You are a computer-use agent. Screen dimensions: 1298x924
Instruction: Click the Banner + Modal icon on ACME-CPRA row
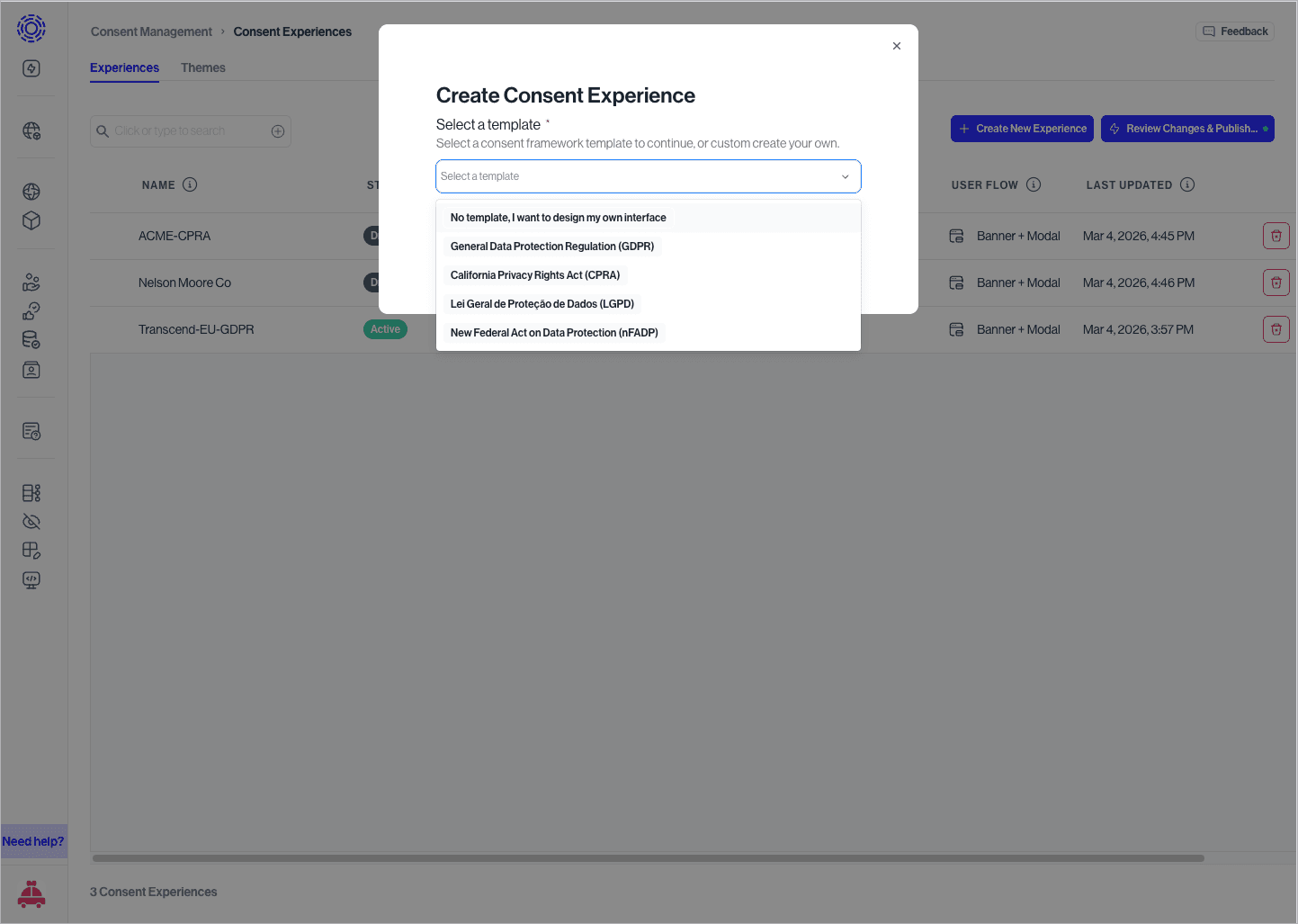956,236
